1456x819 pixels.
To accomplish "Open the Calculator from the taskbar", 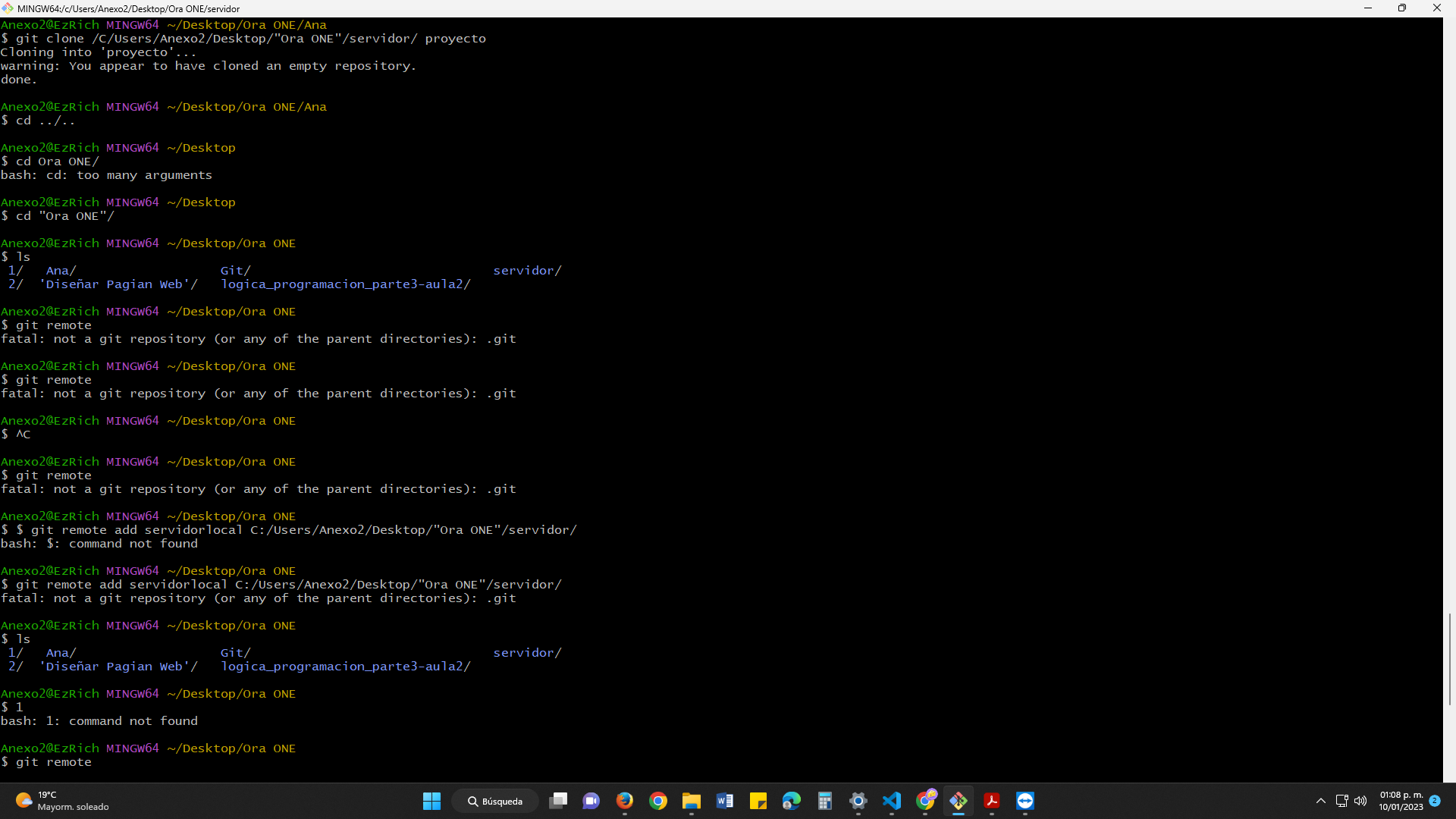I will [x=825, y=801].
